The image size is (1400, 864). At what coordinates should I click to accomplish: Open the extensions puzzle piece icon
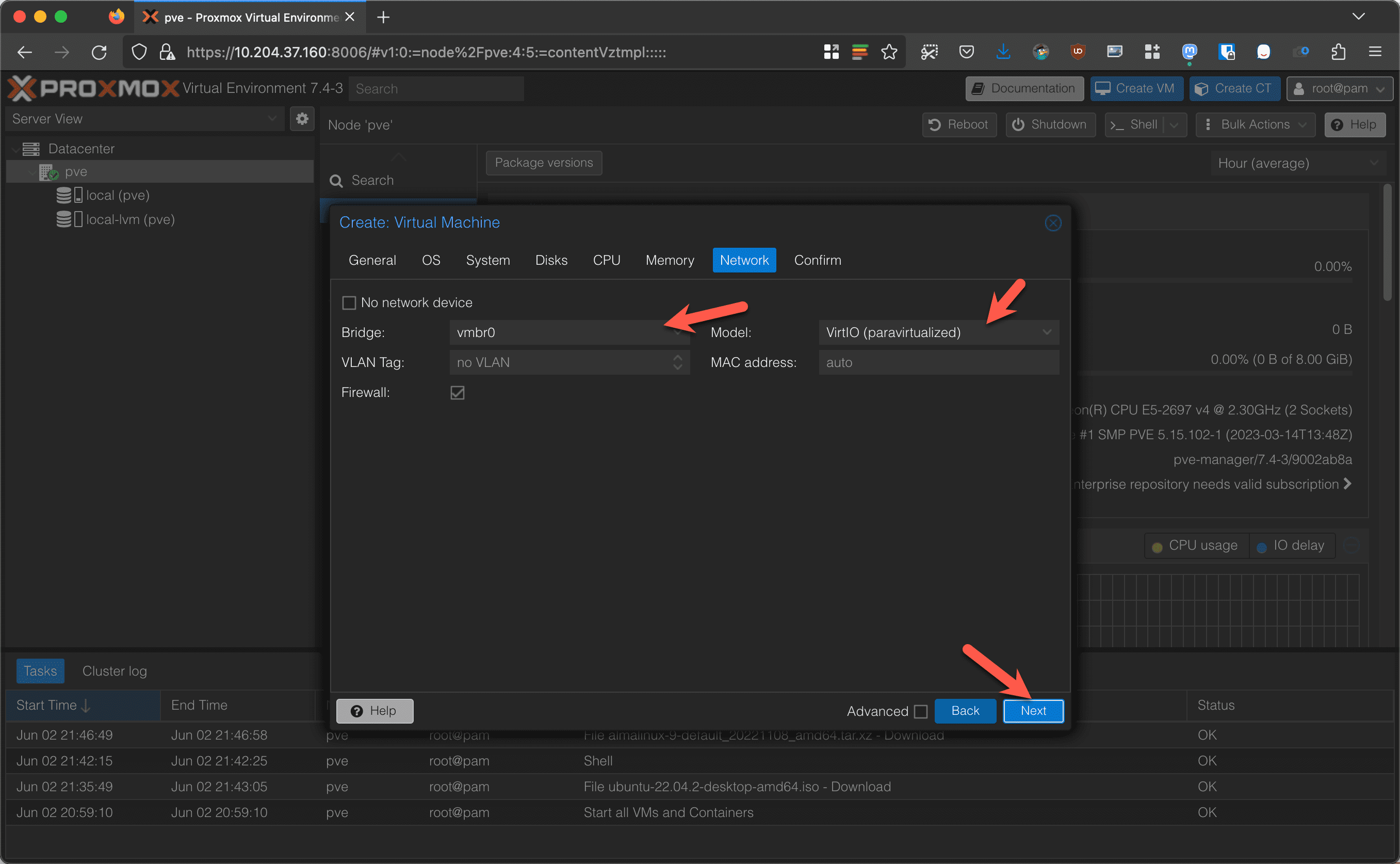pos(1338,52)
